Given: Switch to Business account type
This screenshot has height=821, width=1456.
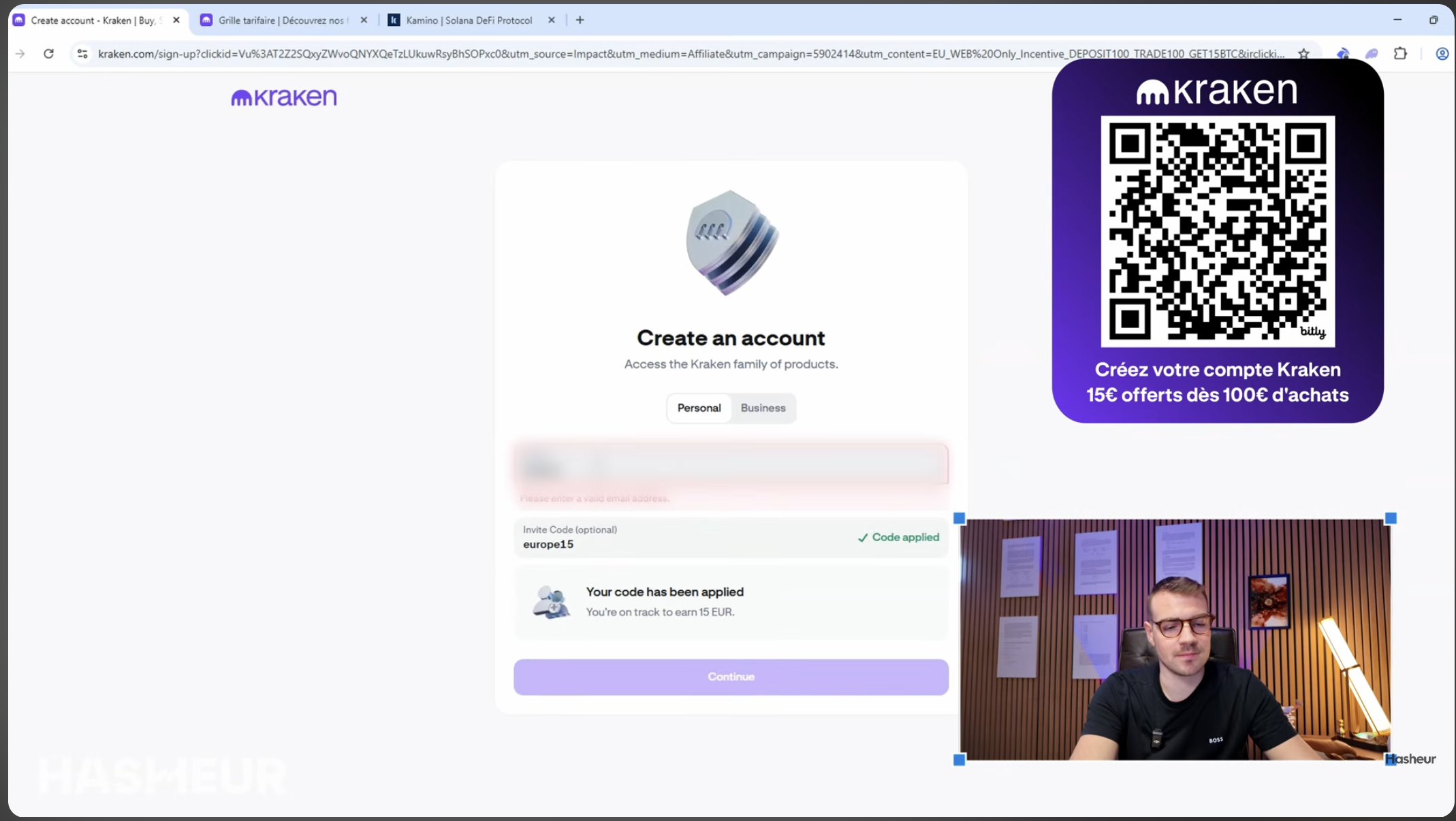Looking at the screenshot, I should (x=763, y=408).
